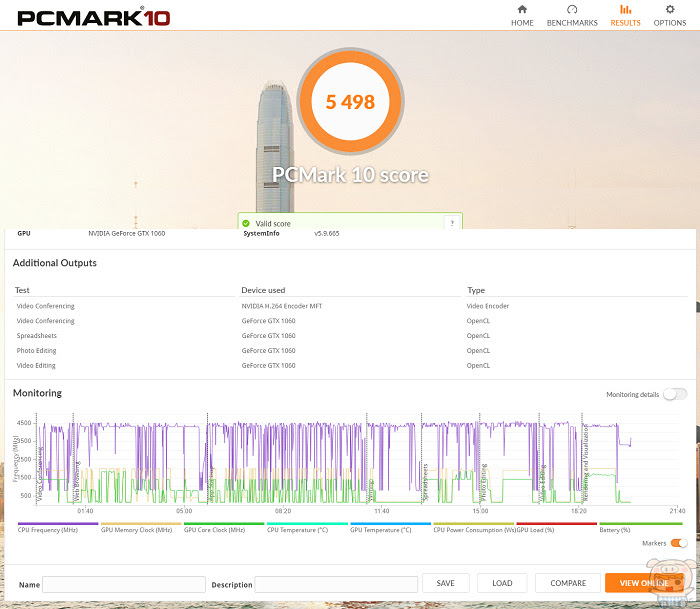Click the Rendering and Visualization chart marker
The height and width of the screenshot is (609, 700).
[x=586, y=462]
